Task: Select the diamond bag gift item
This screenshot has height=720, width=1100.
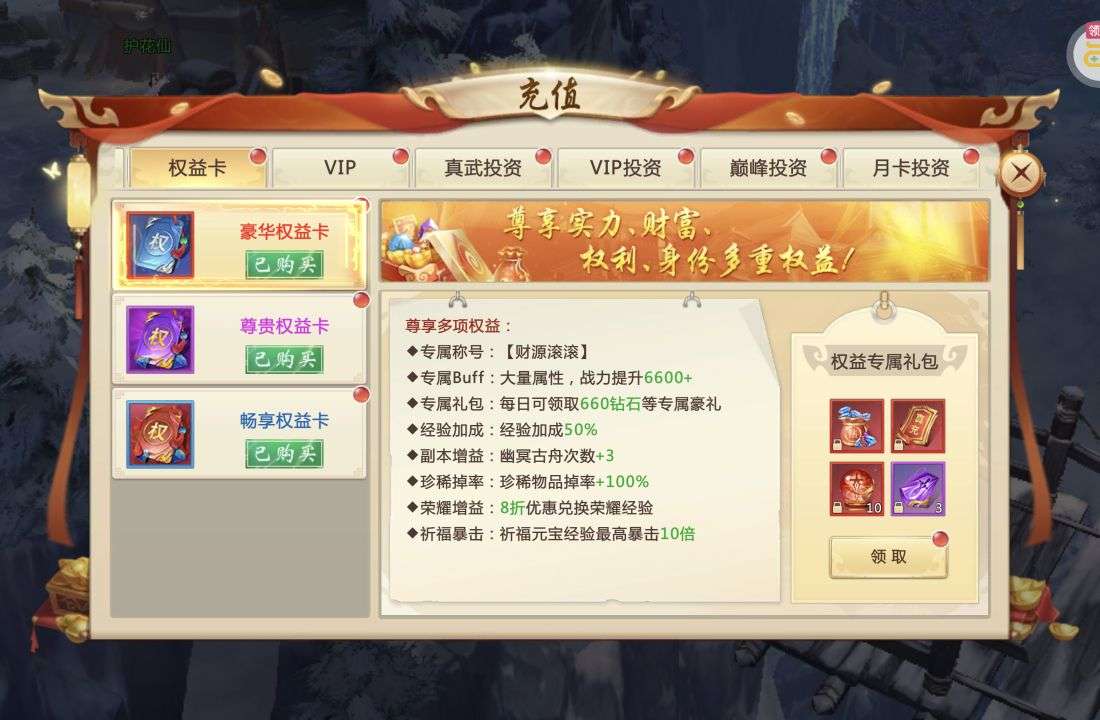Action: [x=857, y=426]
